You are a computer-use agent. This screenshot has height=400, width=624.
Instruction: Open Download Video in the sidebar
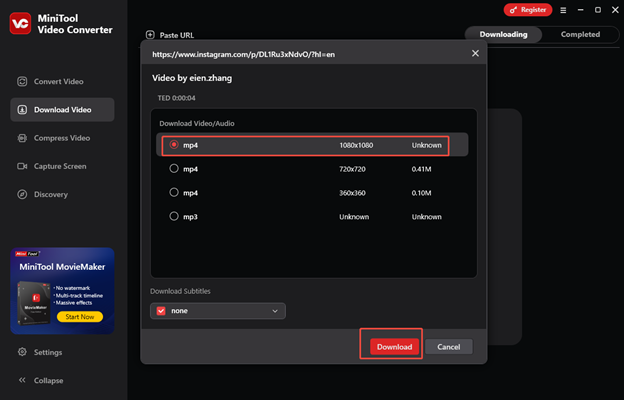[x=62, y=110]
